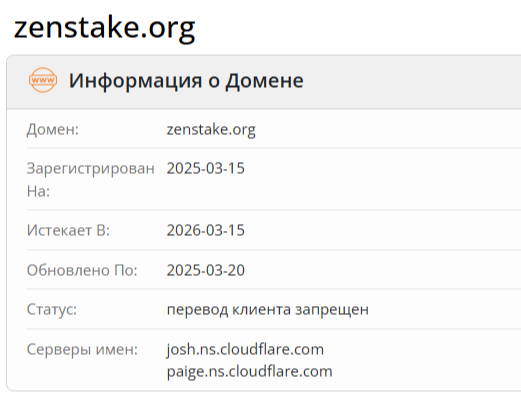Click the word Домене in header
This screenshot has width=521, height=394.
[x=265, y=81]
